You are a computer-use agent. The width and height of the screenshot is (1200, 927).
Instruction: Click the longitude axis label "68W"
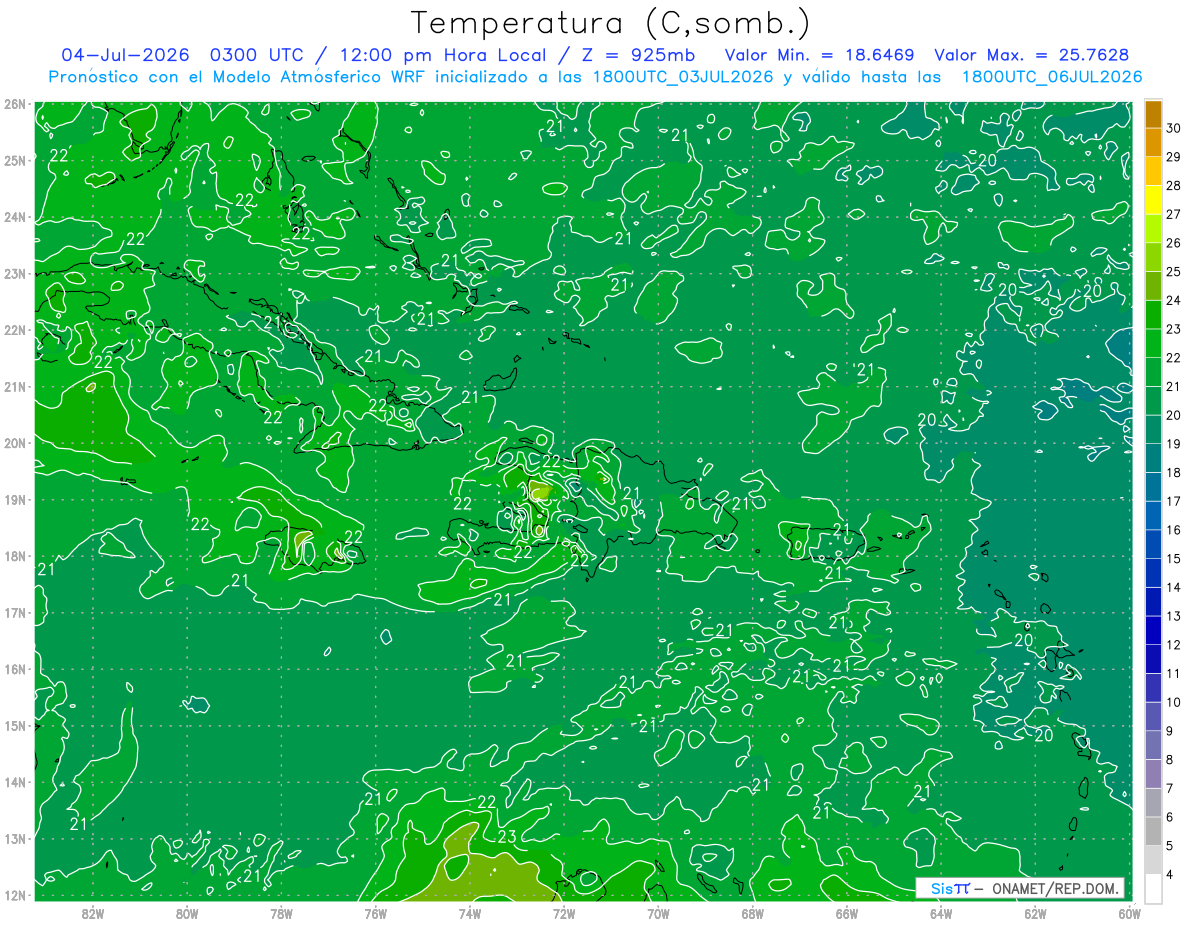752,912
